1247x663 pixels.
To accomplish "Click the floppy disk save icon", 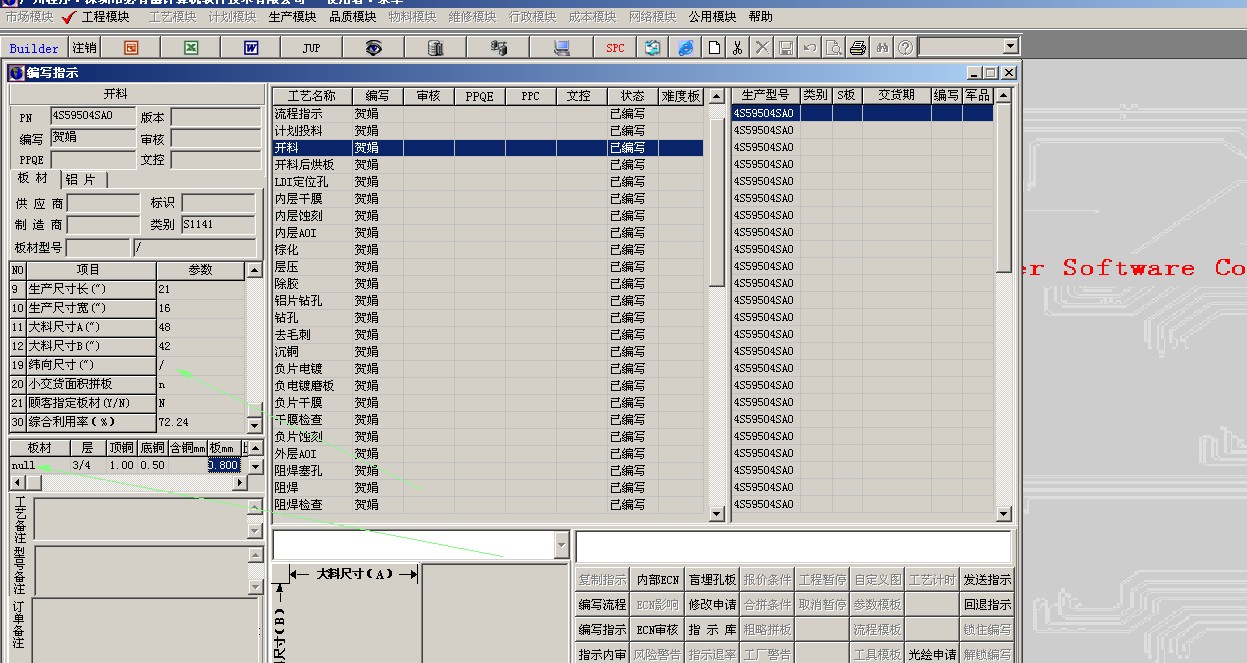I will point(786,47).
